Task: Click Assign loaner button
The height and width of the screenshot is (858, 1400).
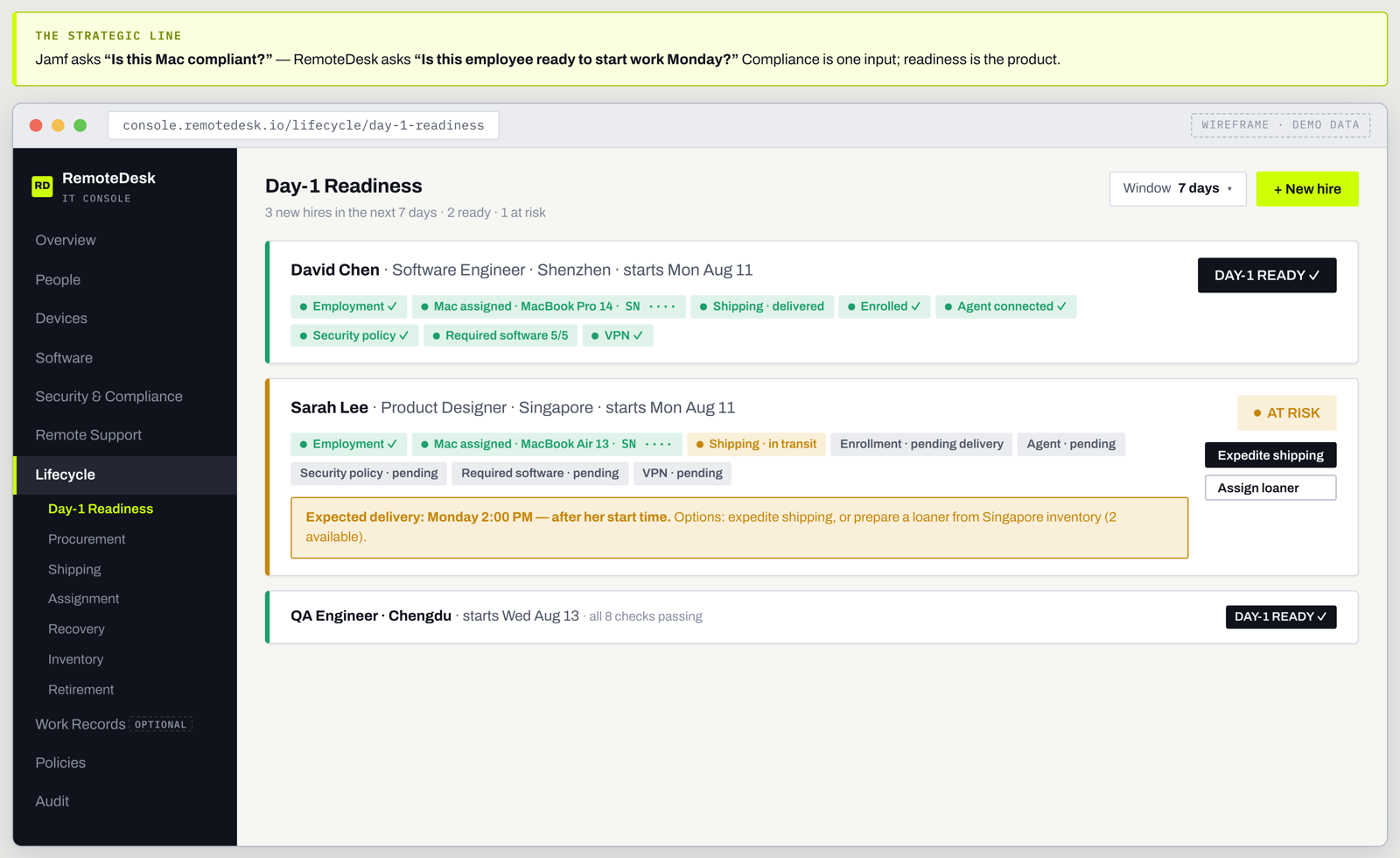Action: (x=1270, y=488)
